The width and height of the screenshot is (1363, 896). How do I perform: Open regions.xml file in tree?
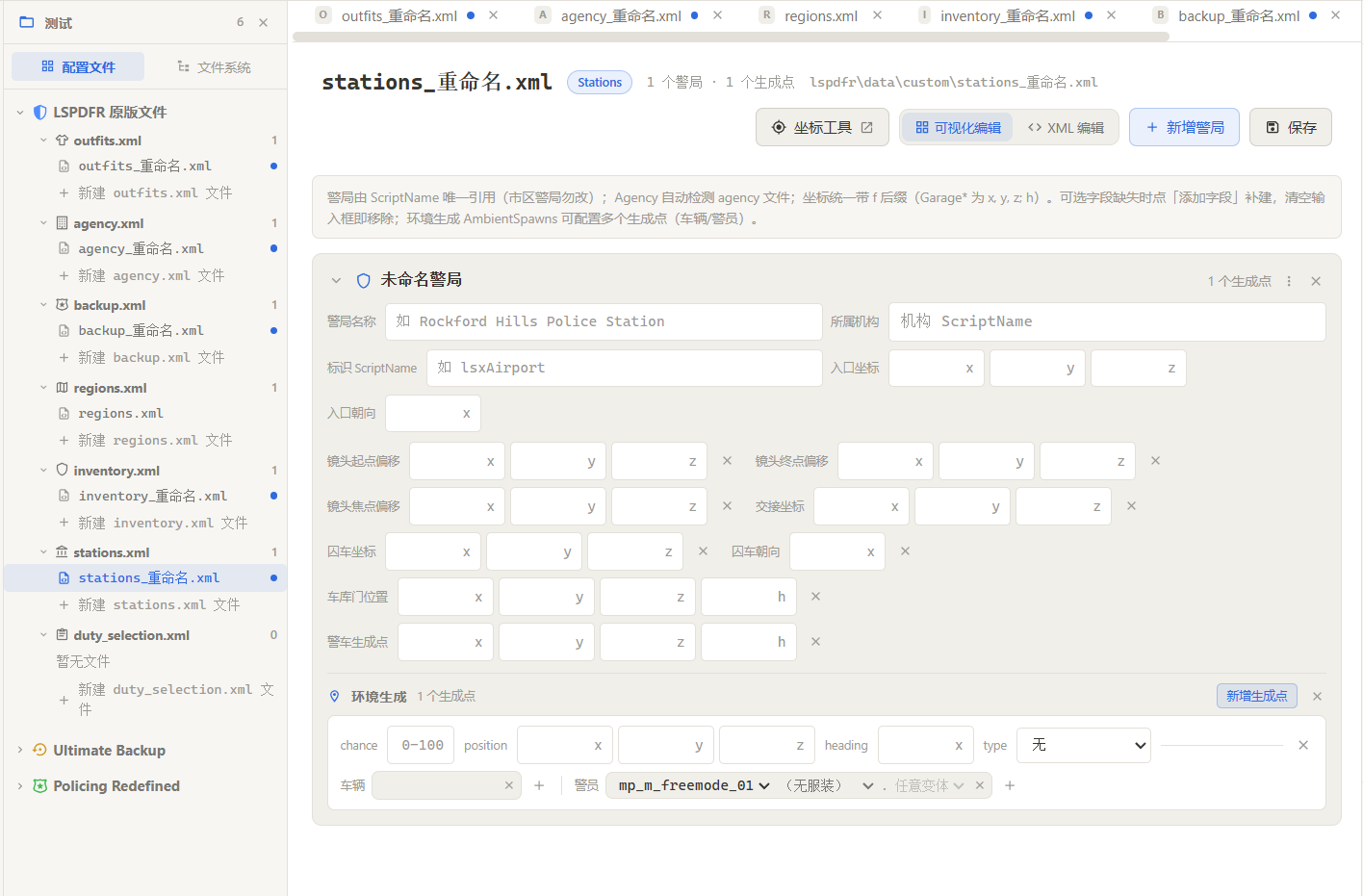click(x=145, y=413)
